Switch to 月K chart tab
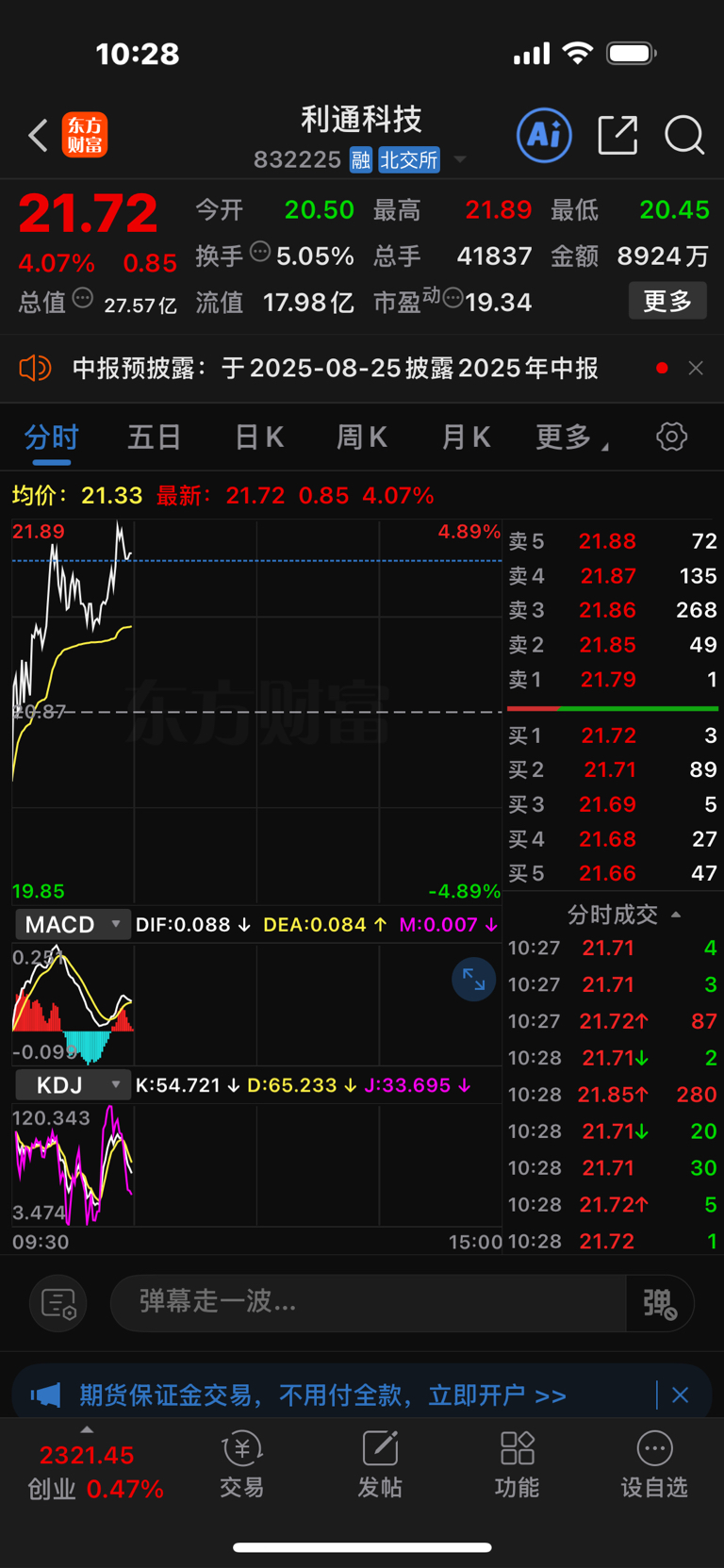 tap(466, 437)
